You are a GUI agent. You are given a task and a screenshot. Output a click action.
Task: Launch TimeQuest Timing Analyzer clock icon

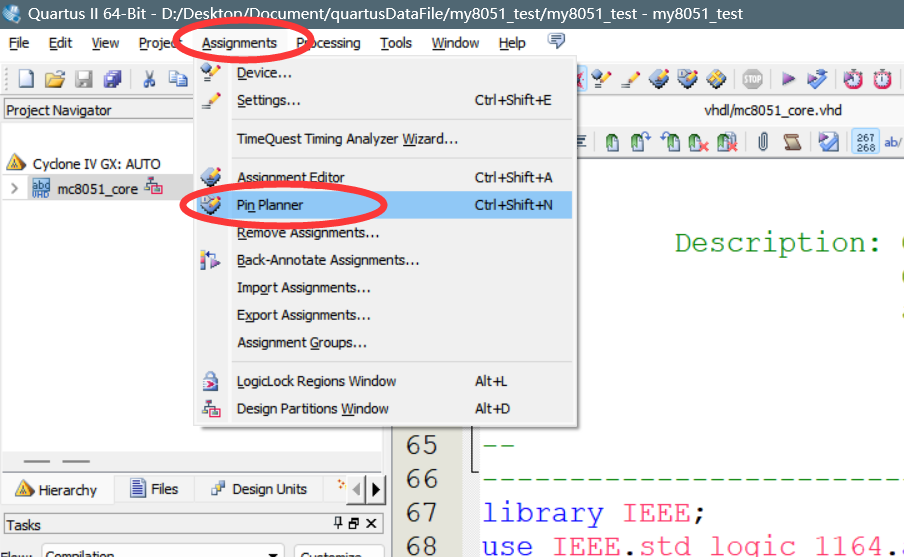(853, 78)
